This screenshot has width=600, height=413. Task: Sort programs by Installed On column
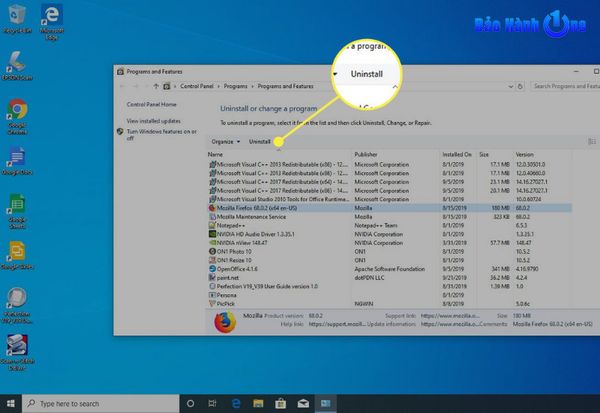[x=457, y=155]
